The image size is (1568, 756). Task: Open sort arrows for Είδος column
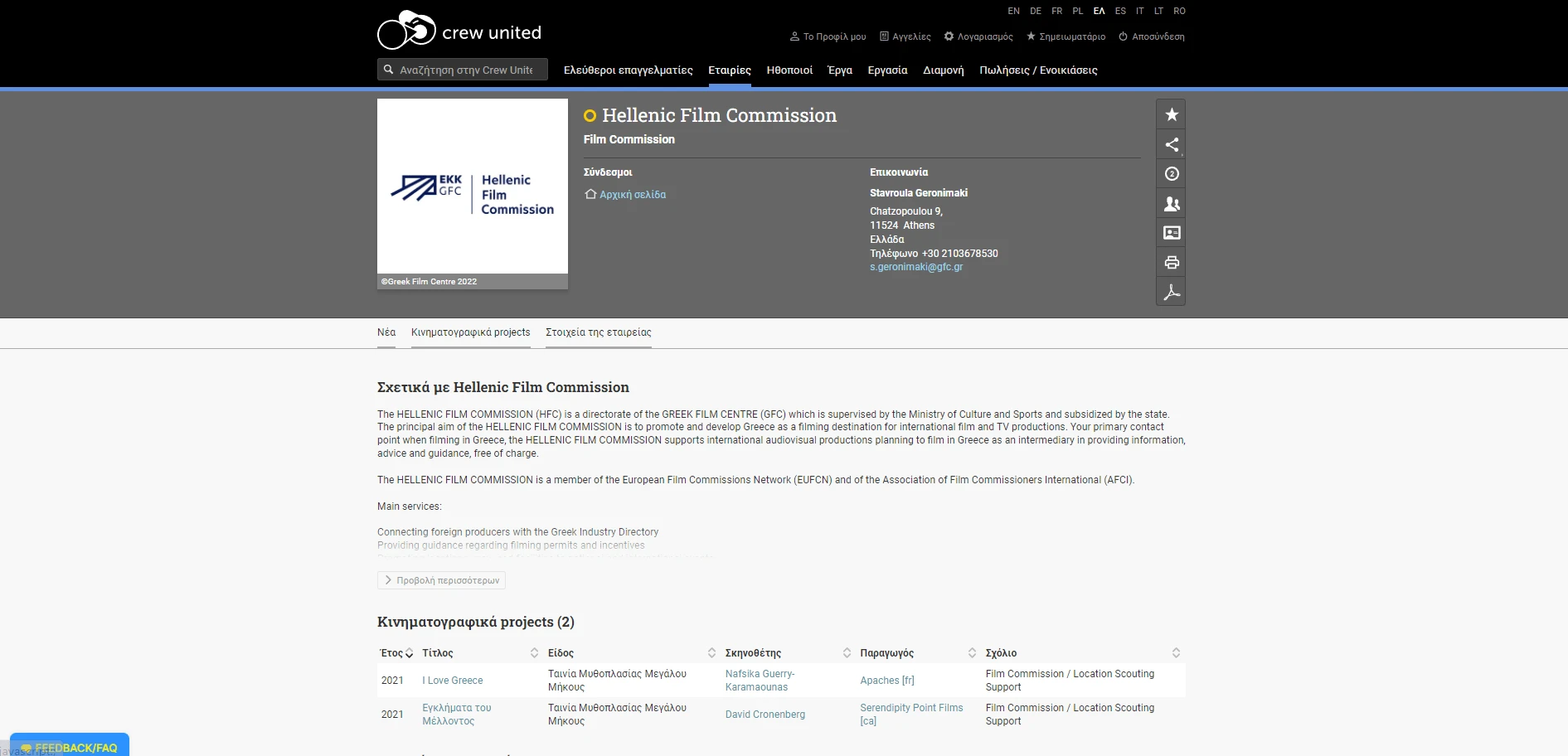[711, 652]
